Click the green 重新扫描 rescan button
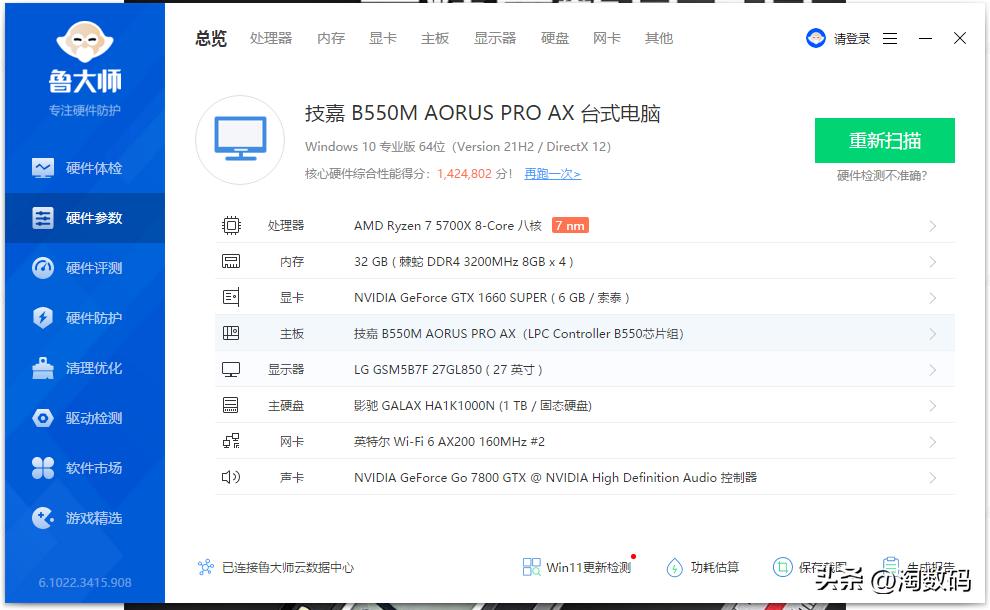This screenshot has height=610, width=990. click(x=884, y=141)
